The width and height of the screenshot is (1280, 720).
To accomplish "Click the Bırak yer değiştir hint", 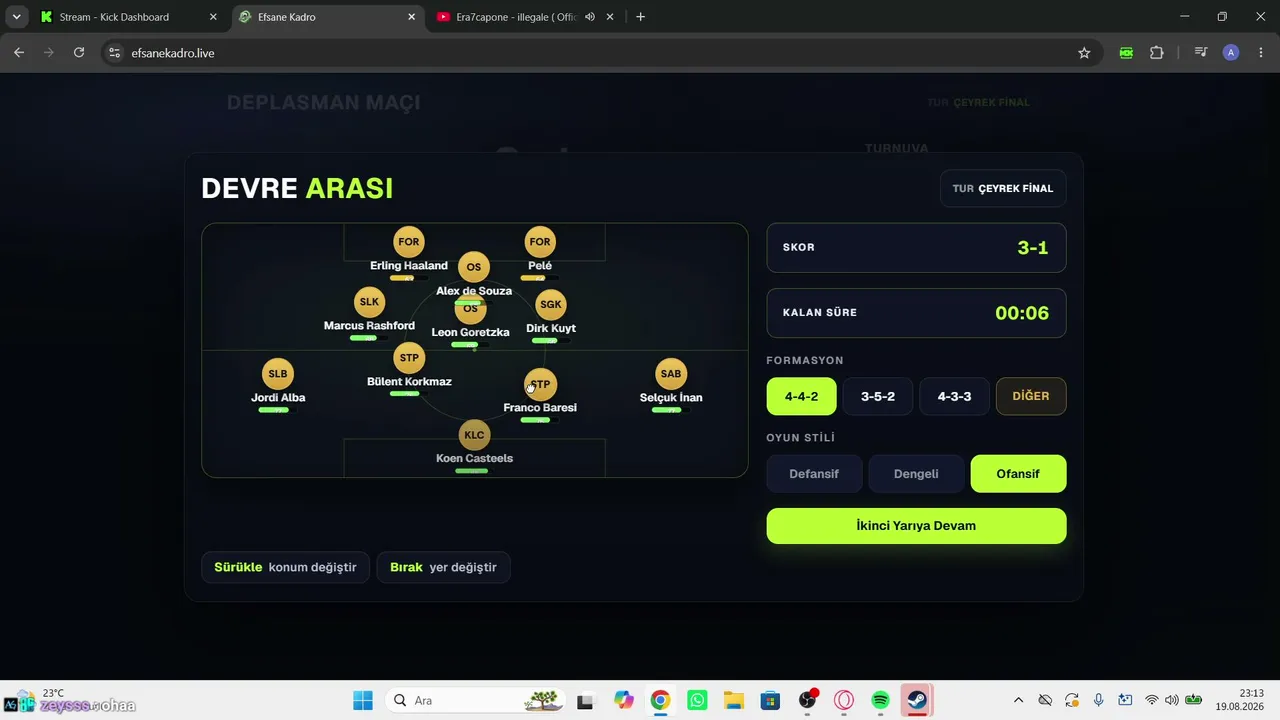I will pyautogui.click(x=443, y=567).
